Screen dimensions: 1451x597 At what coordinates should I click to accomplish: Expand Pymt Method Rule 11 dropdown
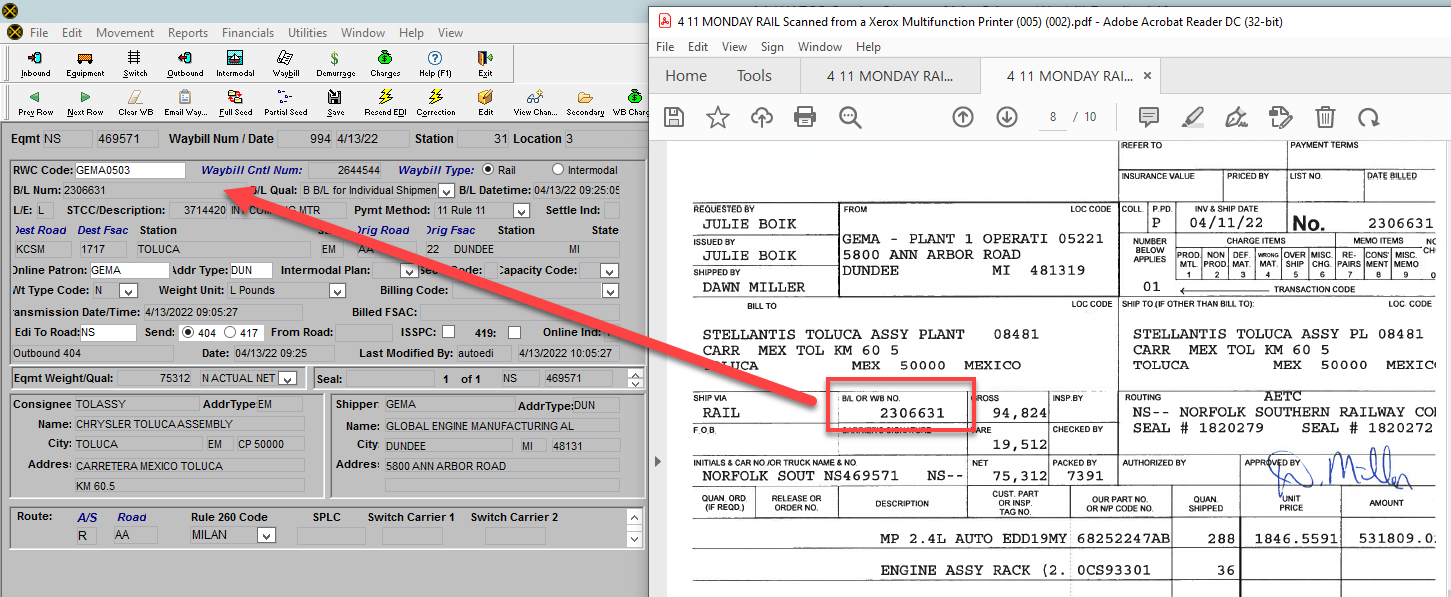point(521,211)
